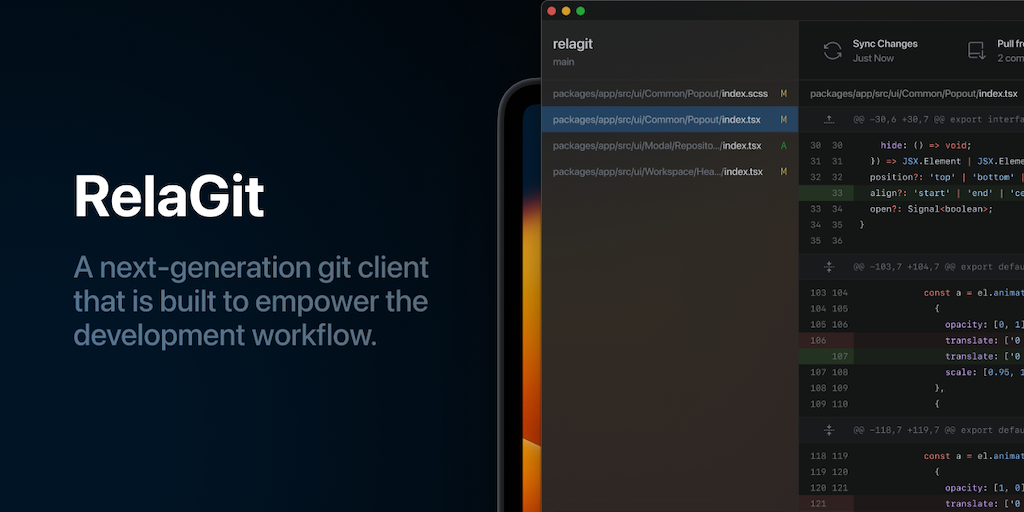Screen dimensions: 1024x512
Task: Maximize the window with green button
Action: click(x=580, y=10)
